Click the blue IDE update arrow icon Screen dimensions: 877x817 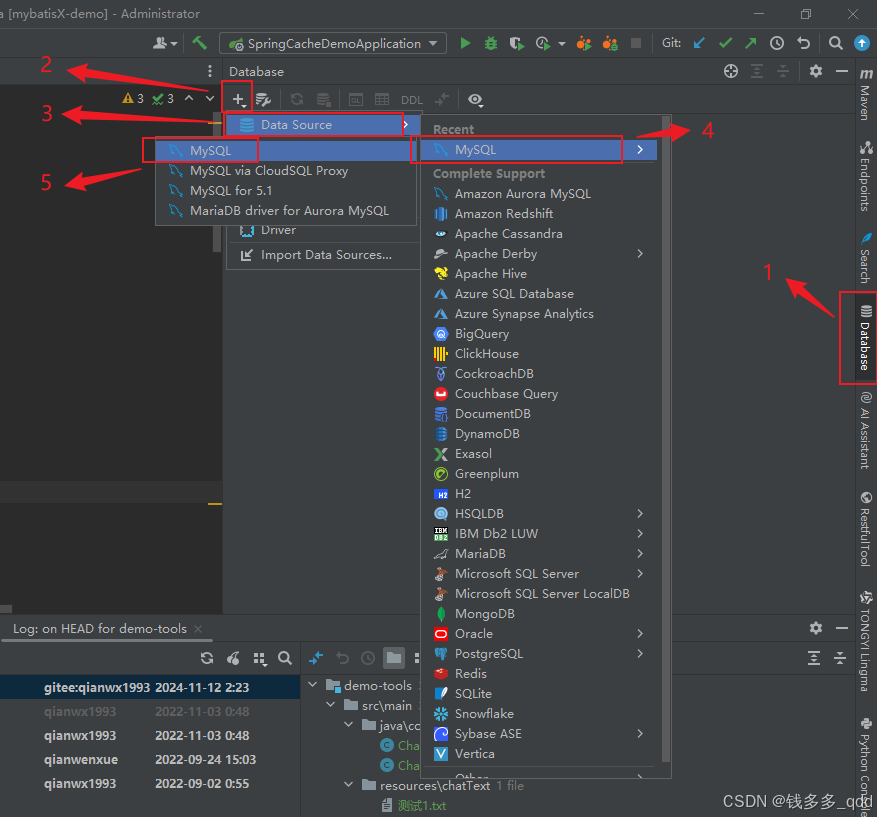[x=862, y=43]
